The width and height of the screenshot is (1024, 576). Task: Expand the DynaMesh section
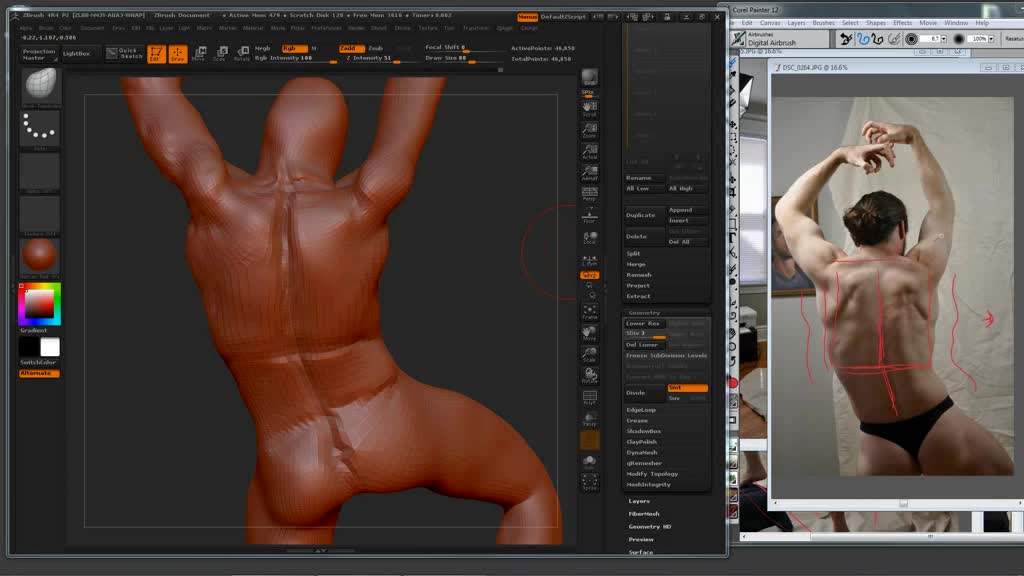coord(642,452)
